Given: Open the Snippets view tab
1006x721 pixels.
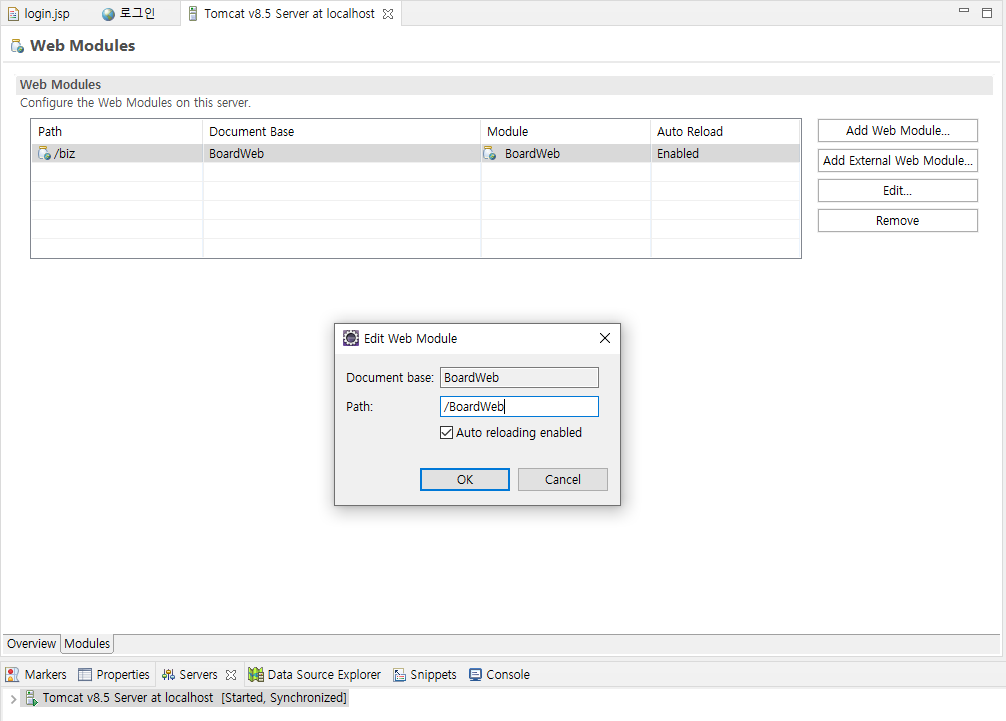Looking at the screenshot, I should click(x=425, y=674).
